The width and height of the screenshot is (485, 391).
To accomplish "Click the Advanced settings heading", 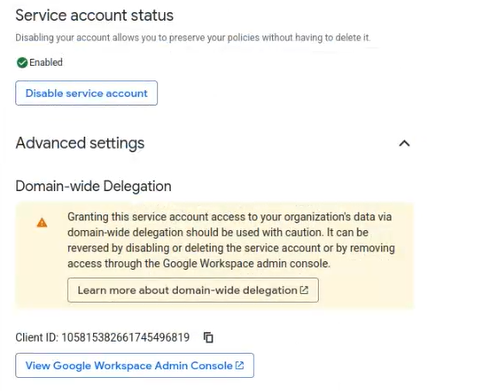I will 80,143.
